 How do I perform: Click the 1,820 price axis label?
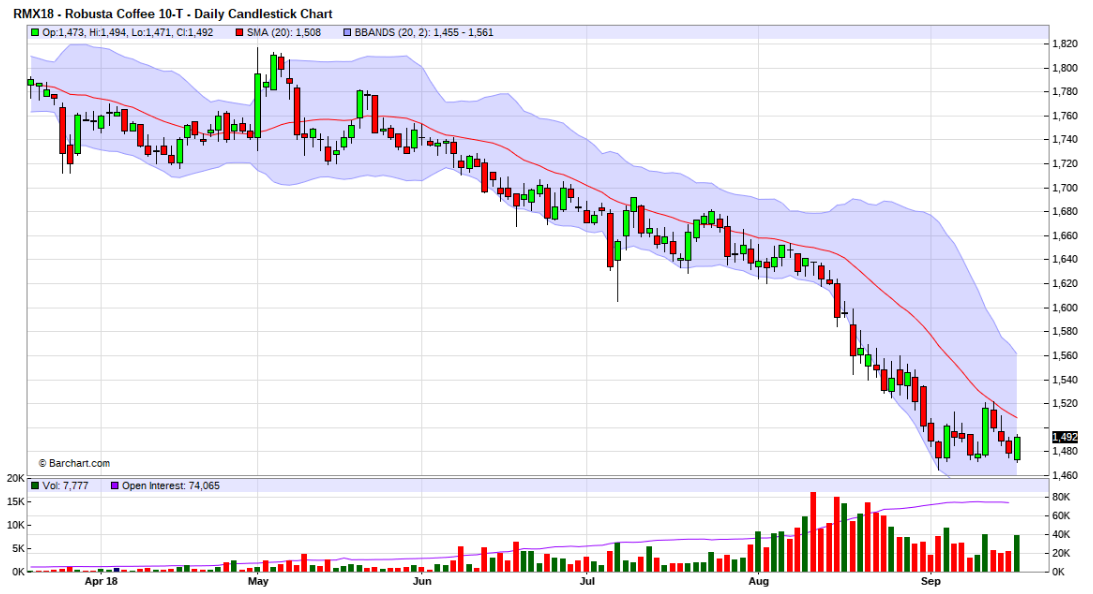1065,43
